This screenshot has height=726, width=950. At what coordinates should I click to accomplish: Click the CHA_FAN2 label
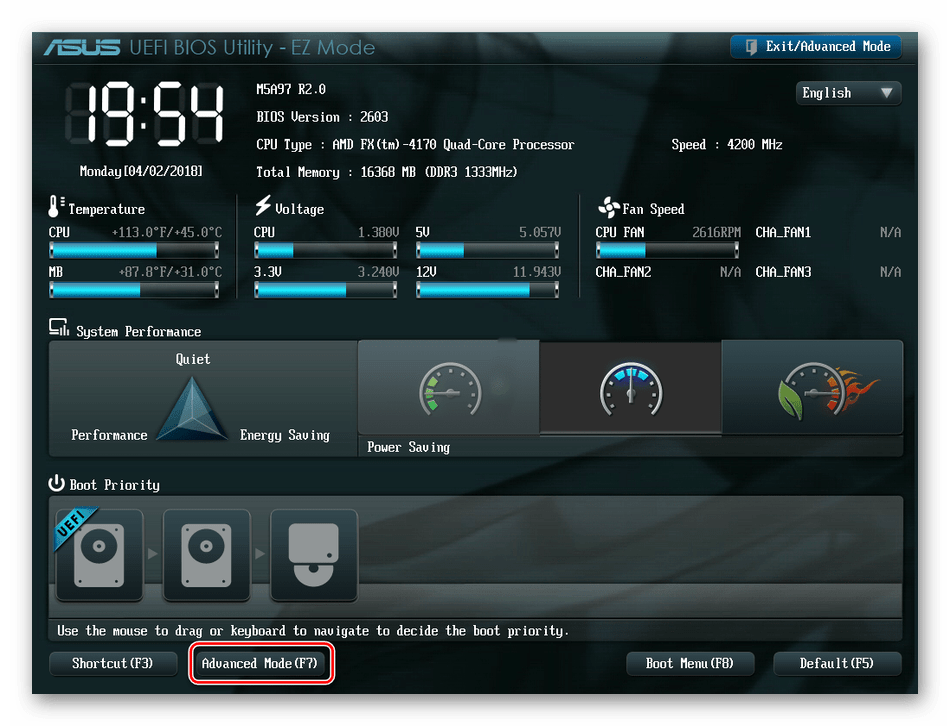[x=623, y=272]
